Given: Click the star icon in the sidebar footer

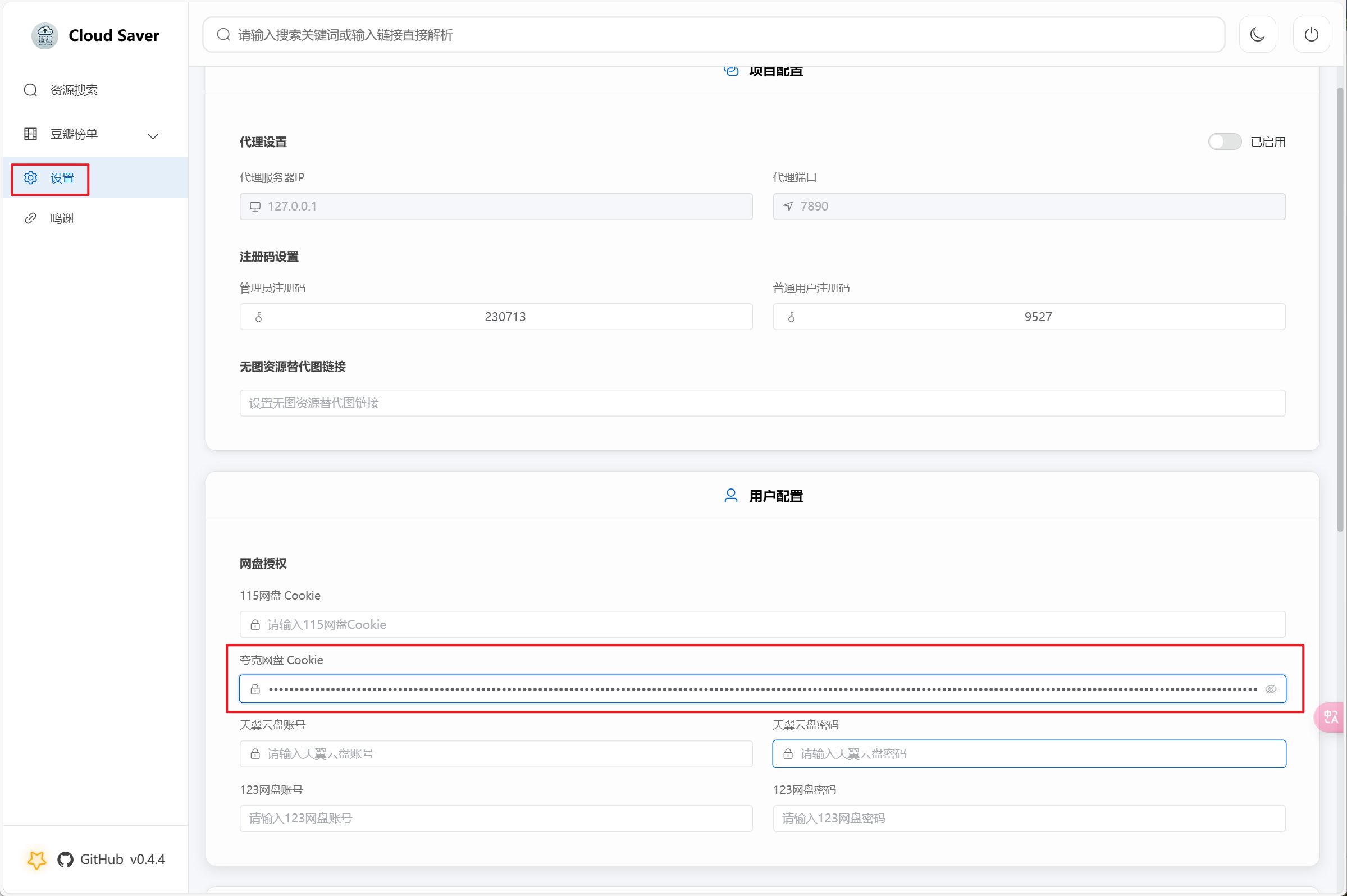Looking at the screenshot, I should tap(37, 860).
